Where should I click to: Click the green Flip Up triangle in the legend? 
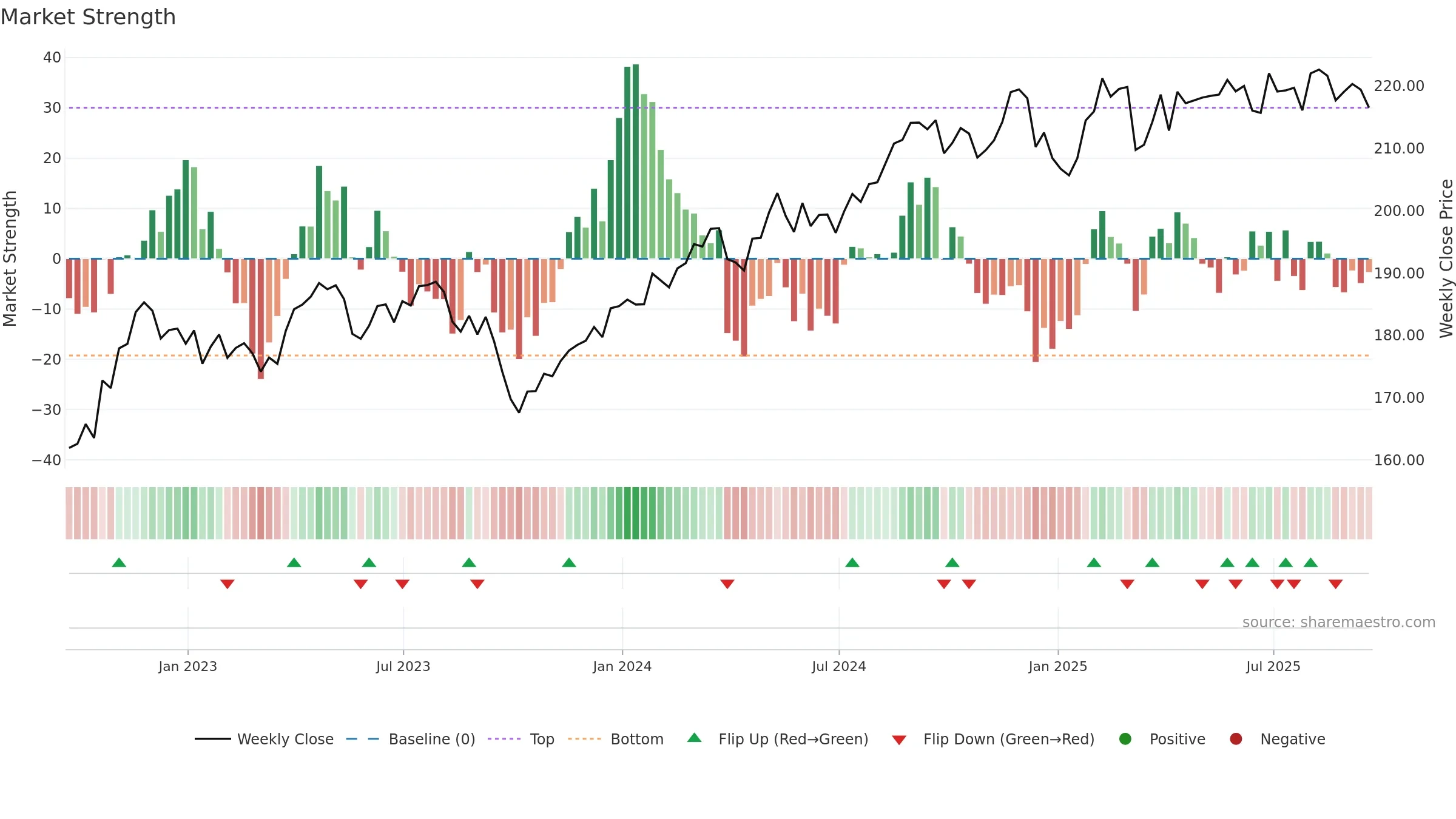(695, 738)
